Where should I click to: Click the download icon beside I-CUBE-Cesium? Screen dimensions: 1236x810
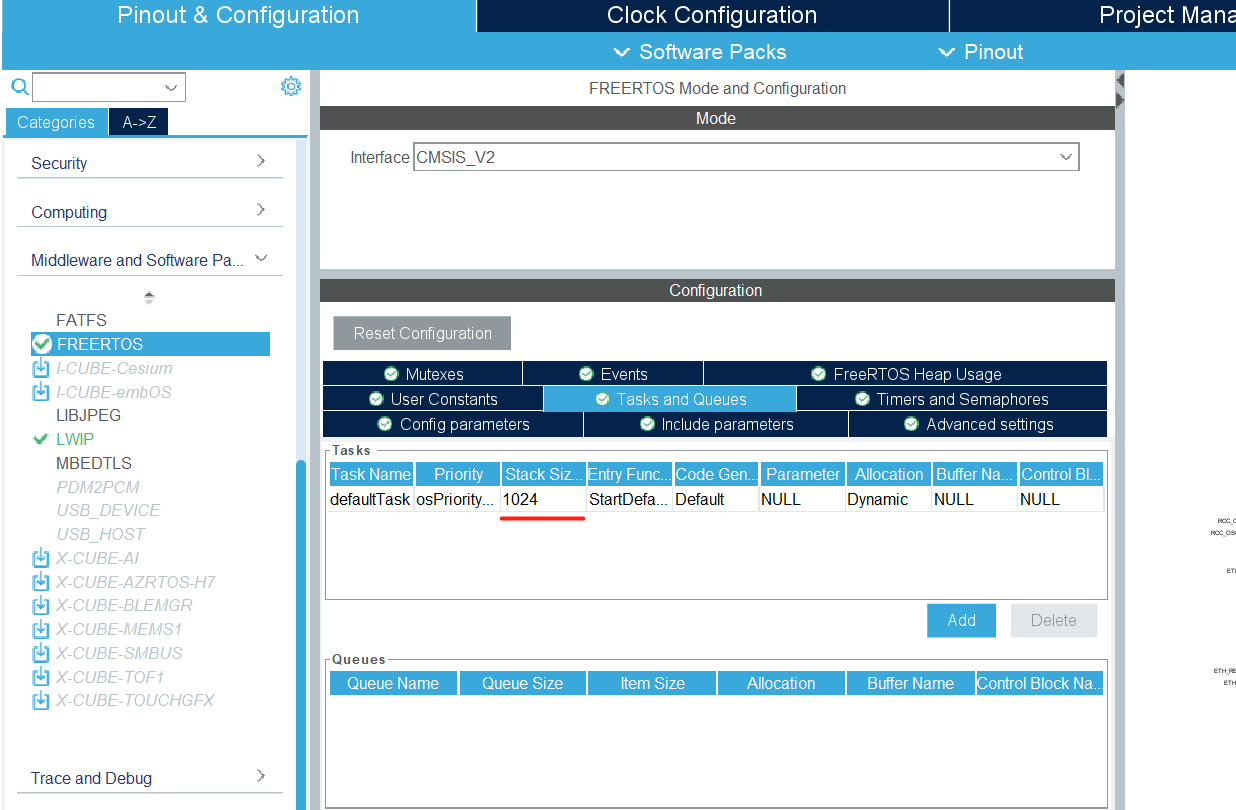(41, 368)
